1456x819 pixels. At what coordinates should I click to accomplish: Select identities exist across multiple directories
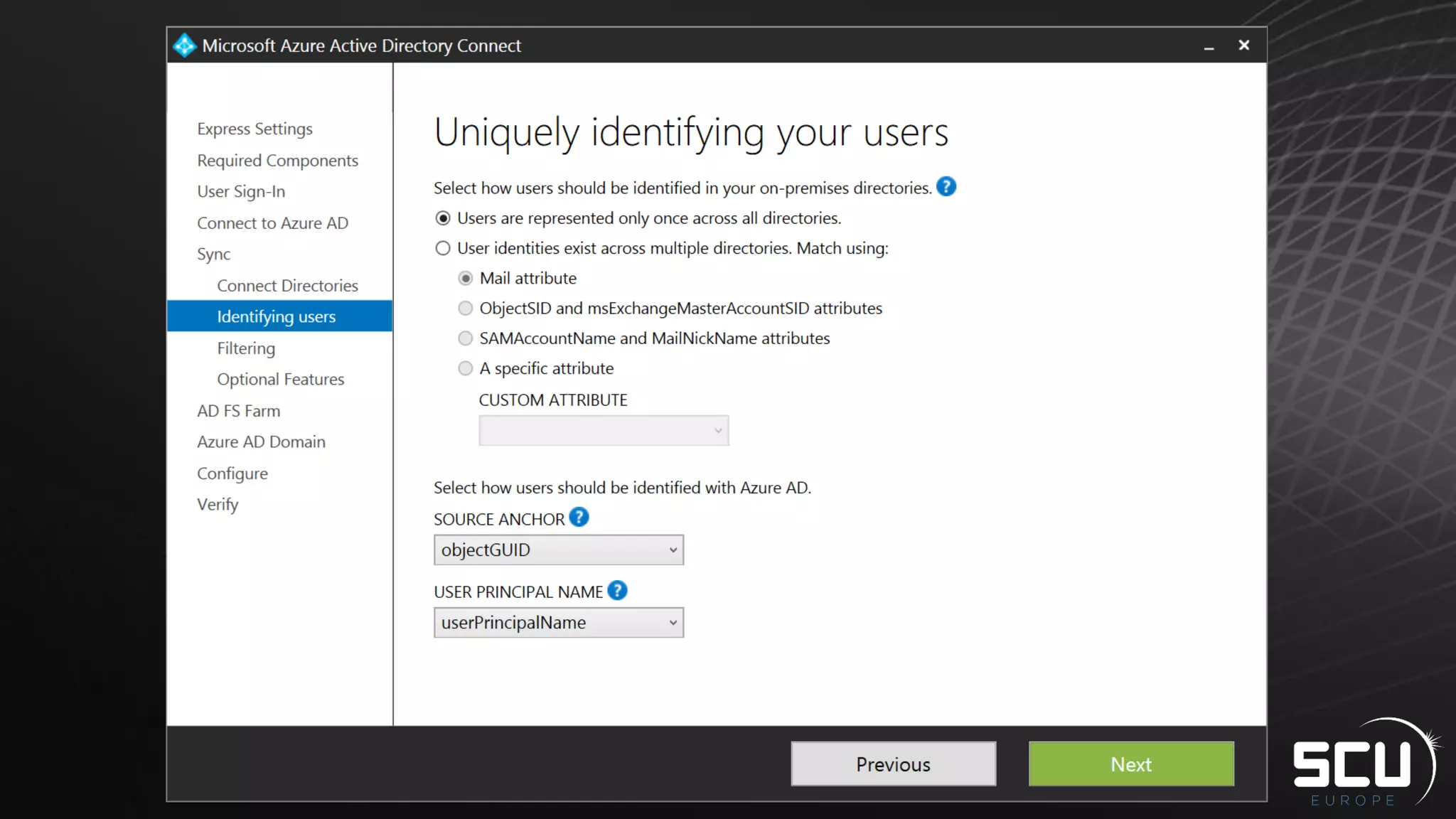443,248
